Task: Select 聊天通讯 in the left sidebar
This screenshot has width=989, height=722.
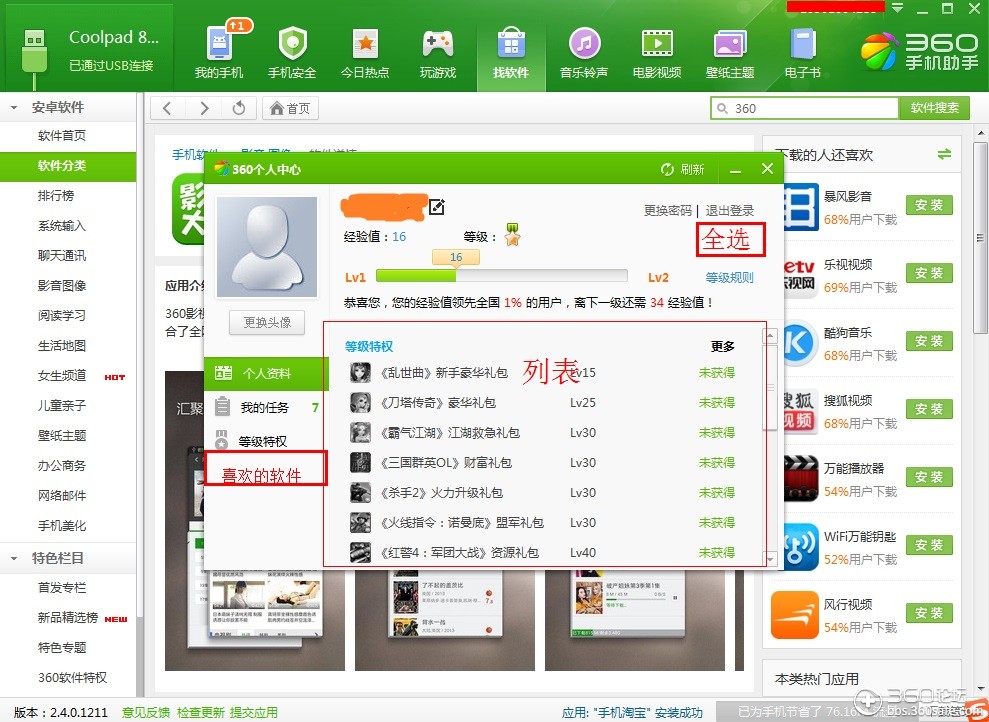Action: click(x=62, y=255)
